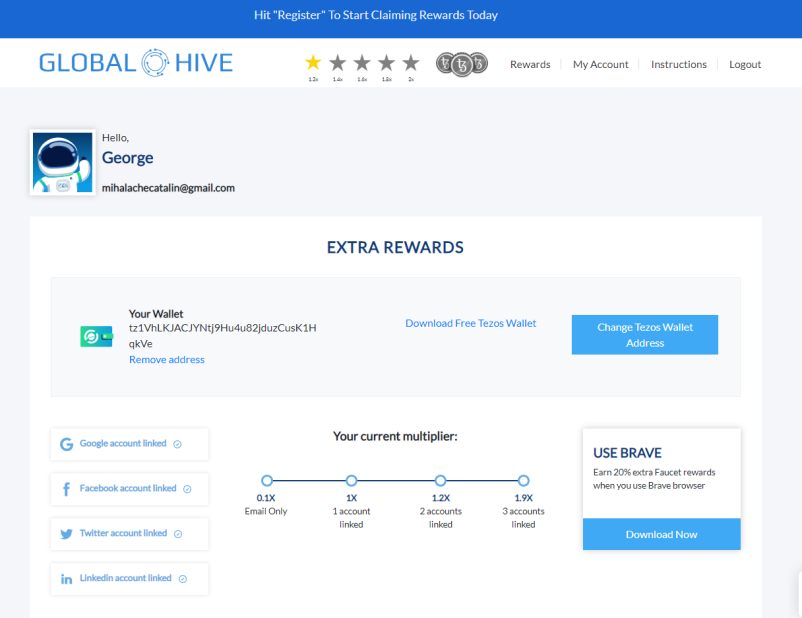802x618 pixels.
Task: Click the Twitter bird icon
Action: (x=66, y=534)
